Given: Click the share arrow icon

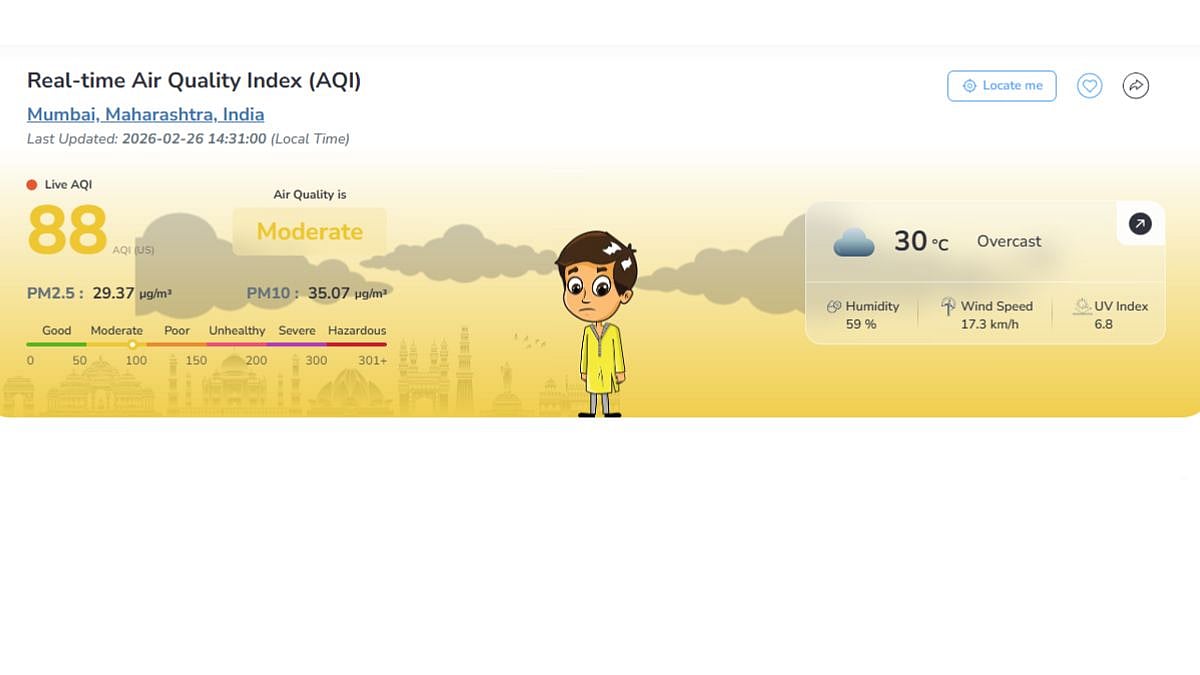Looking at the screenshot, I should click(1135, 86).
